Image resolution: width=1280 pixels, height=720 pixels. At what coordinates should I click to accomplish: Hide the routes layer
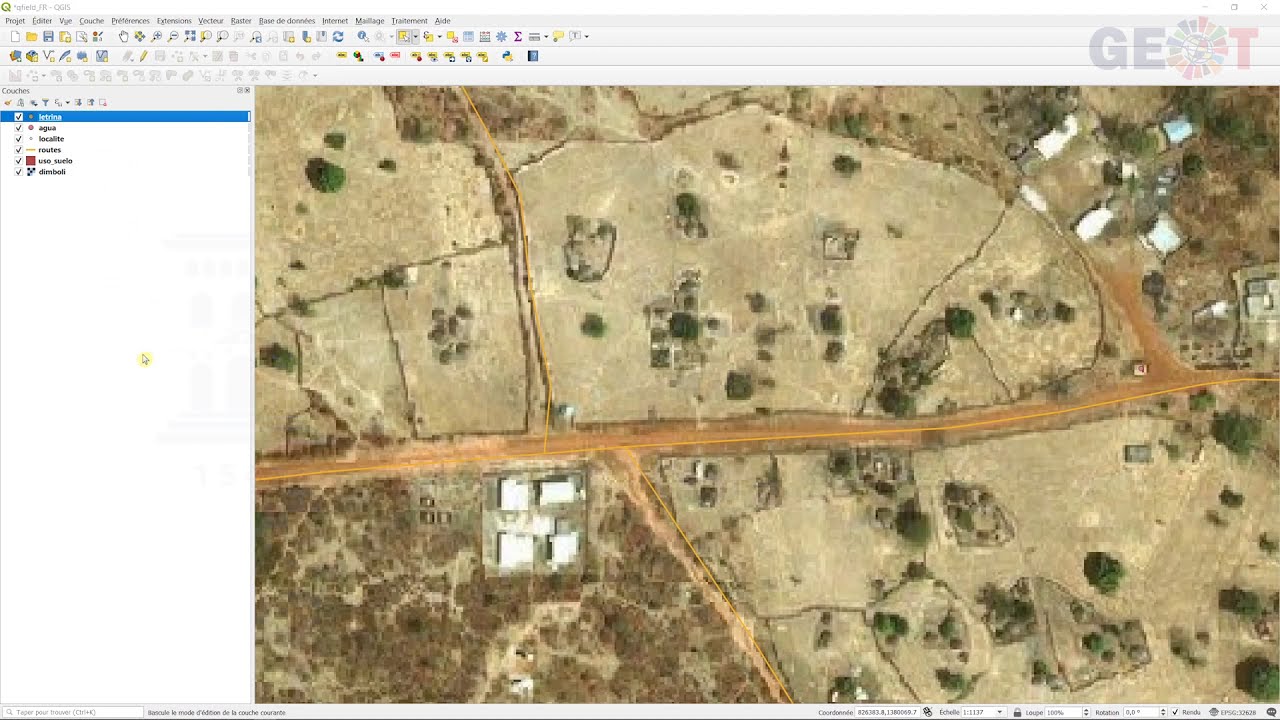coord(19,150)
